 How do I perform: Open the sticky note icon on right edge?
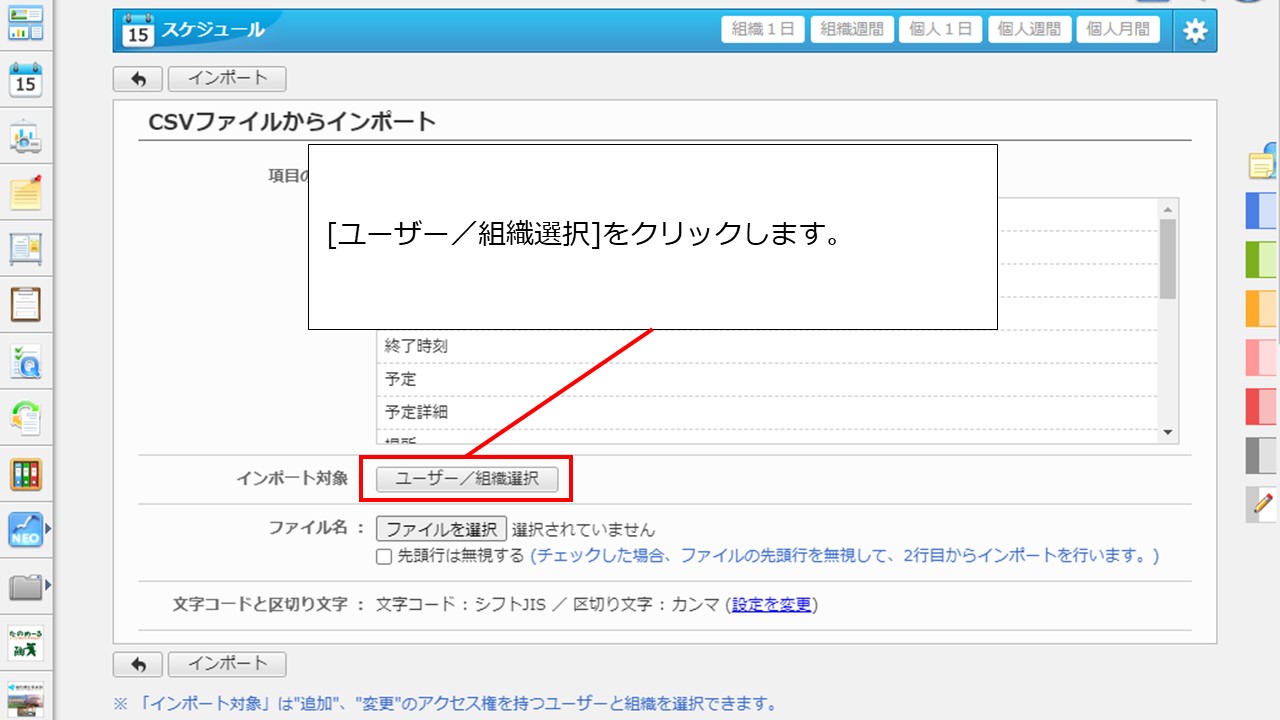[x=1261, y=164]
